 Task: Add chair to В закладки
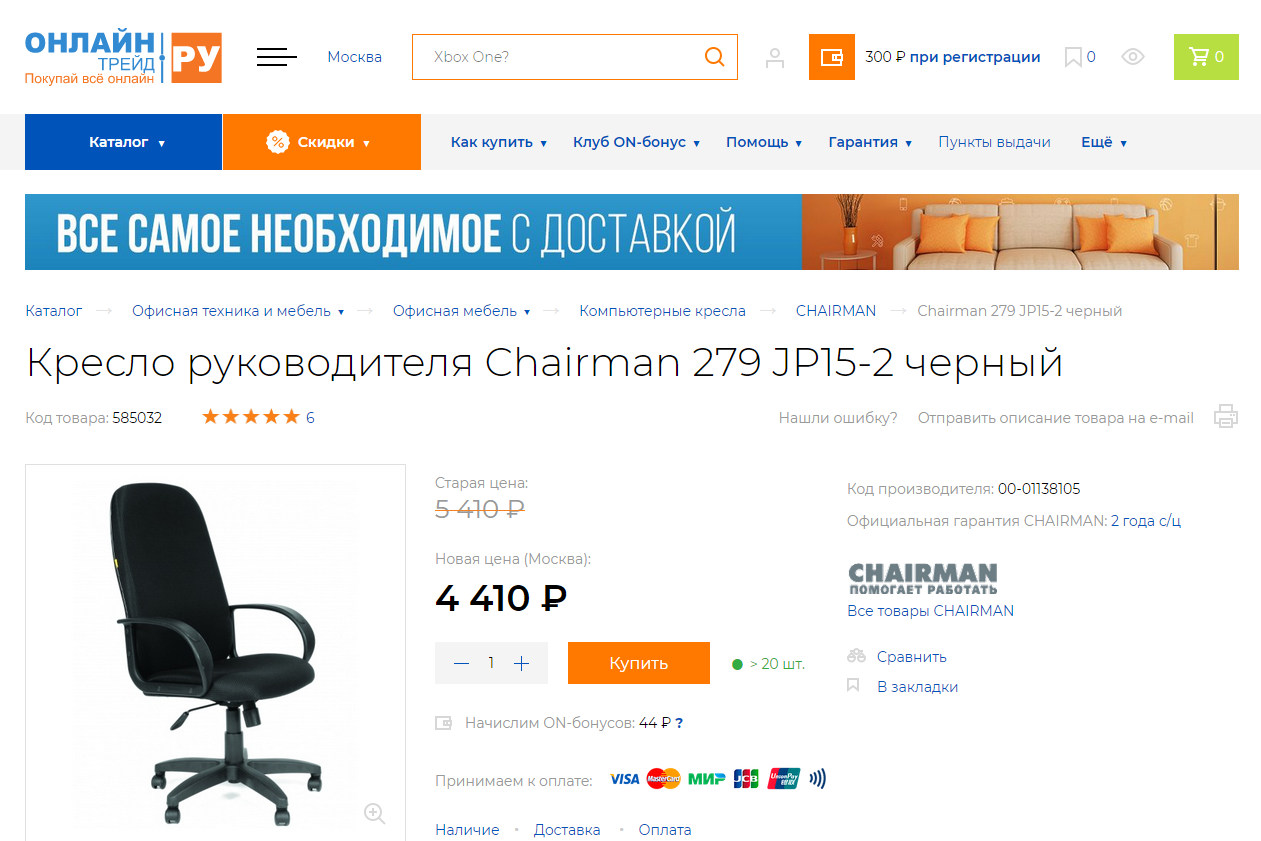coord(917,687)
